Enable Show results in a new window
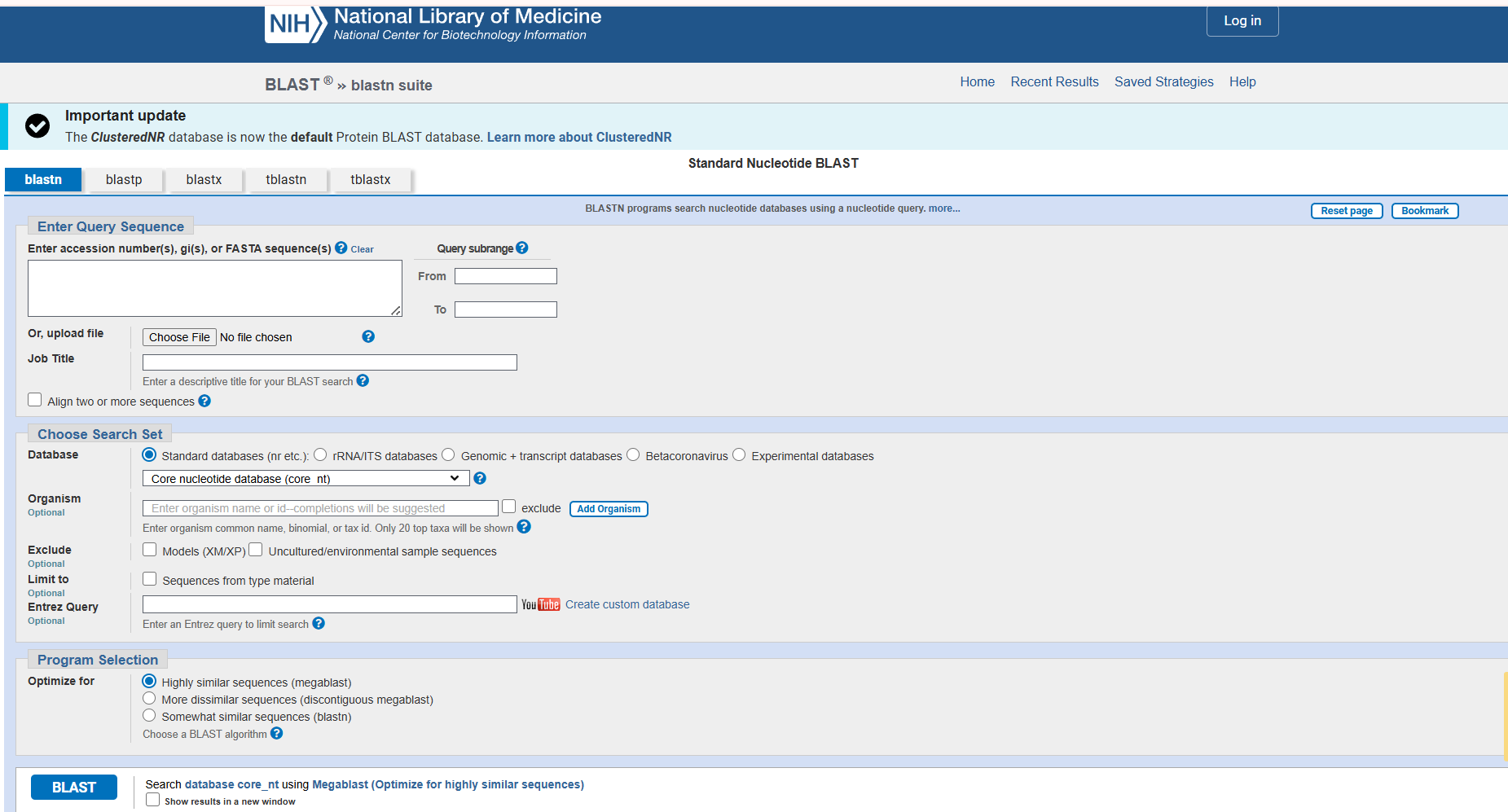 (152, 800)
